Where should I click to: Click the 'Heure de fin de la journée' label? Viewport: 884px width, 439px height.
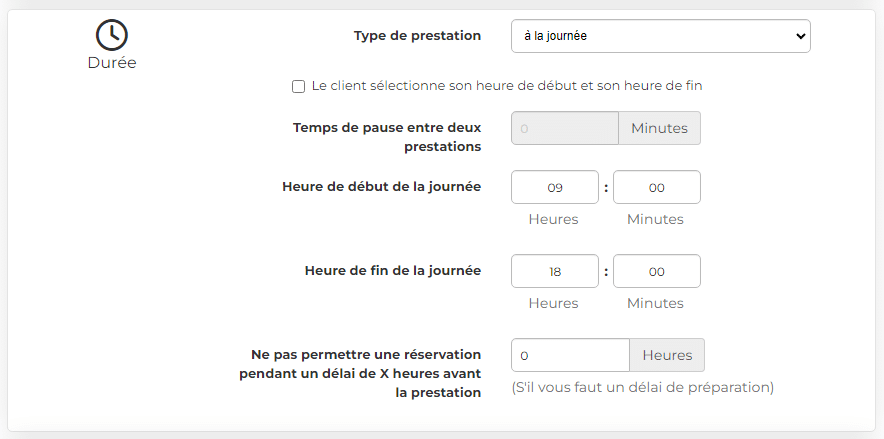coord(393,271)
